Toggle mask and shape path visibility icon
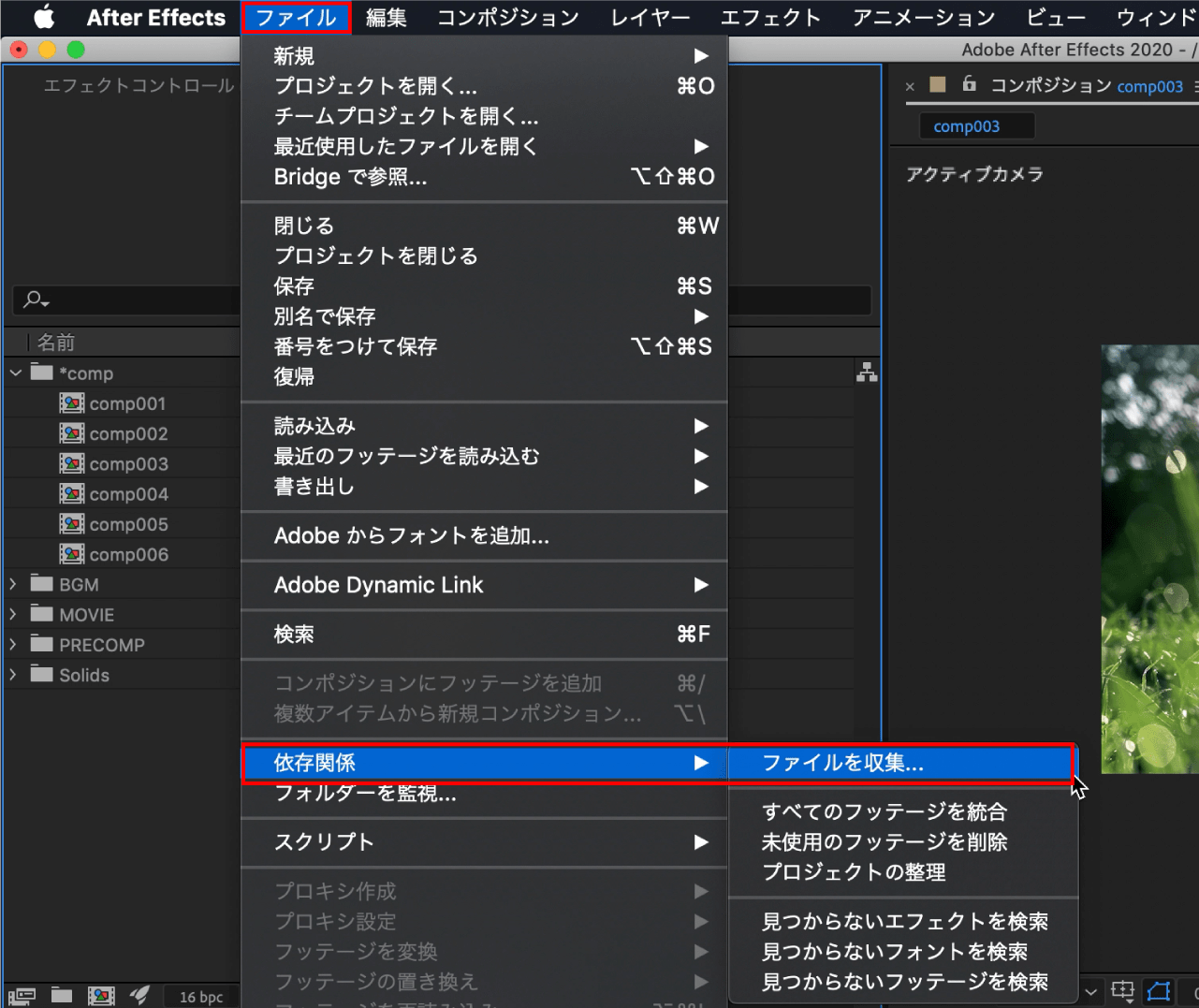This screenshot has height=1008, width=1199. point(1160,990)
